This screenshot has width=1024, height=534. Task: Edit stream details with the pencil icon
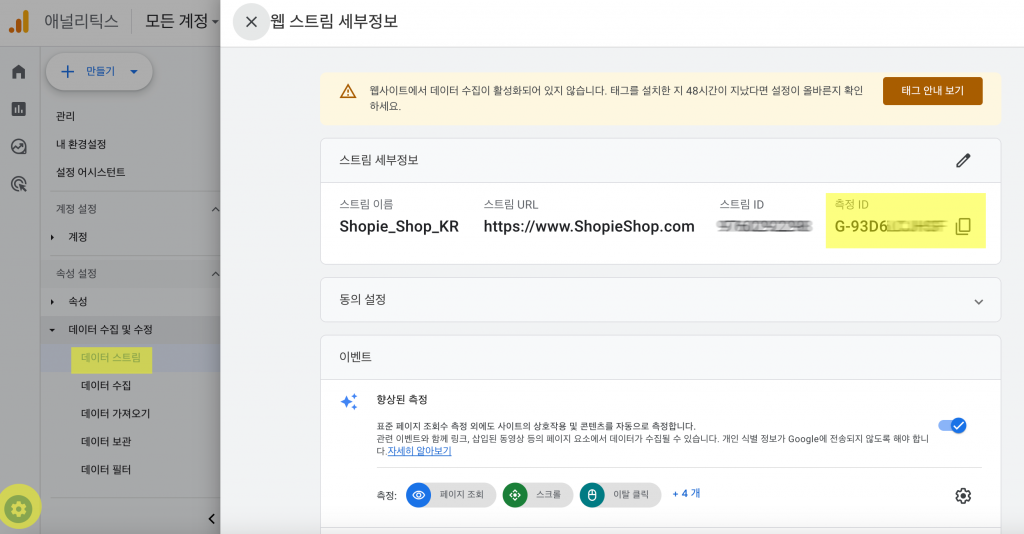pos(963,161)
